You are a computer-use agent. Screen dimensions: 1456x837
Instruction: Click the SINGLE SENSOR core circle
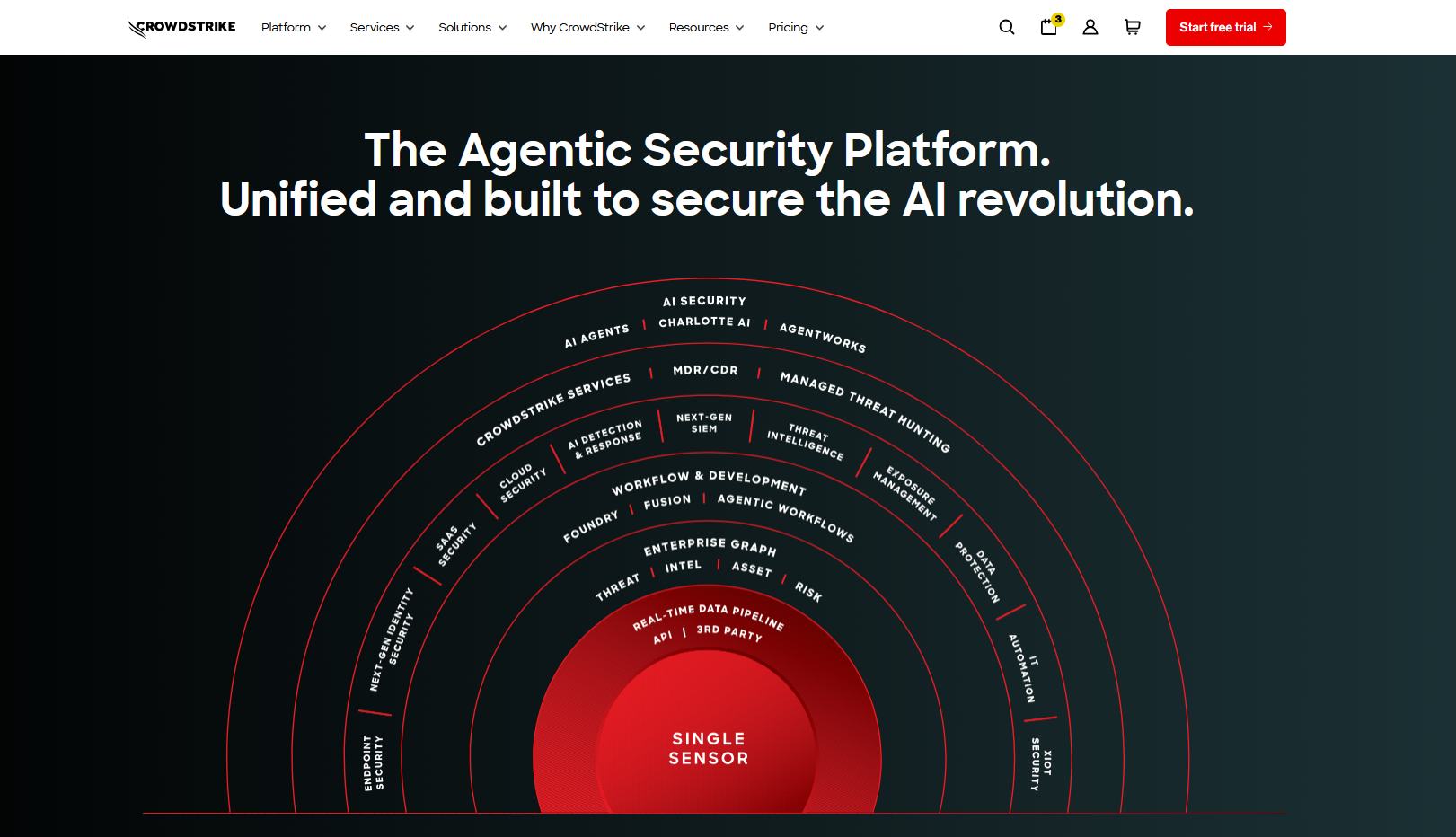point(709,748)
